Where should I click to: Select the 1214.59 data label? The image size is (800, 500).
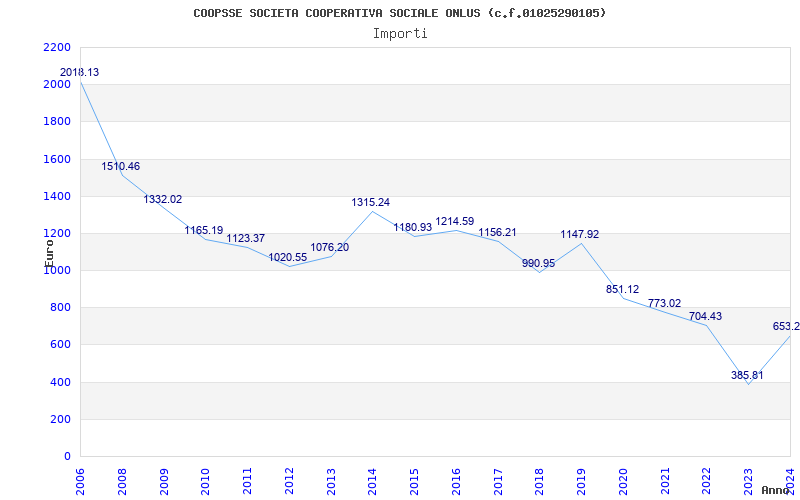point(455,221)
